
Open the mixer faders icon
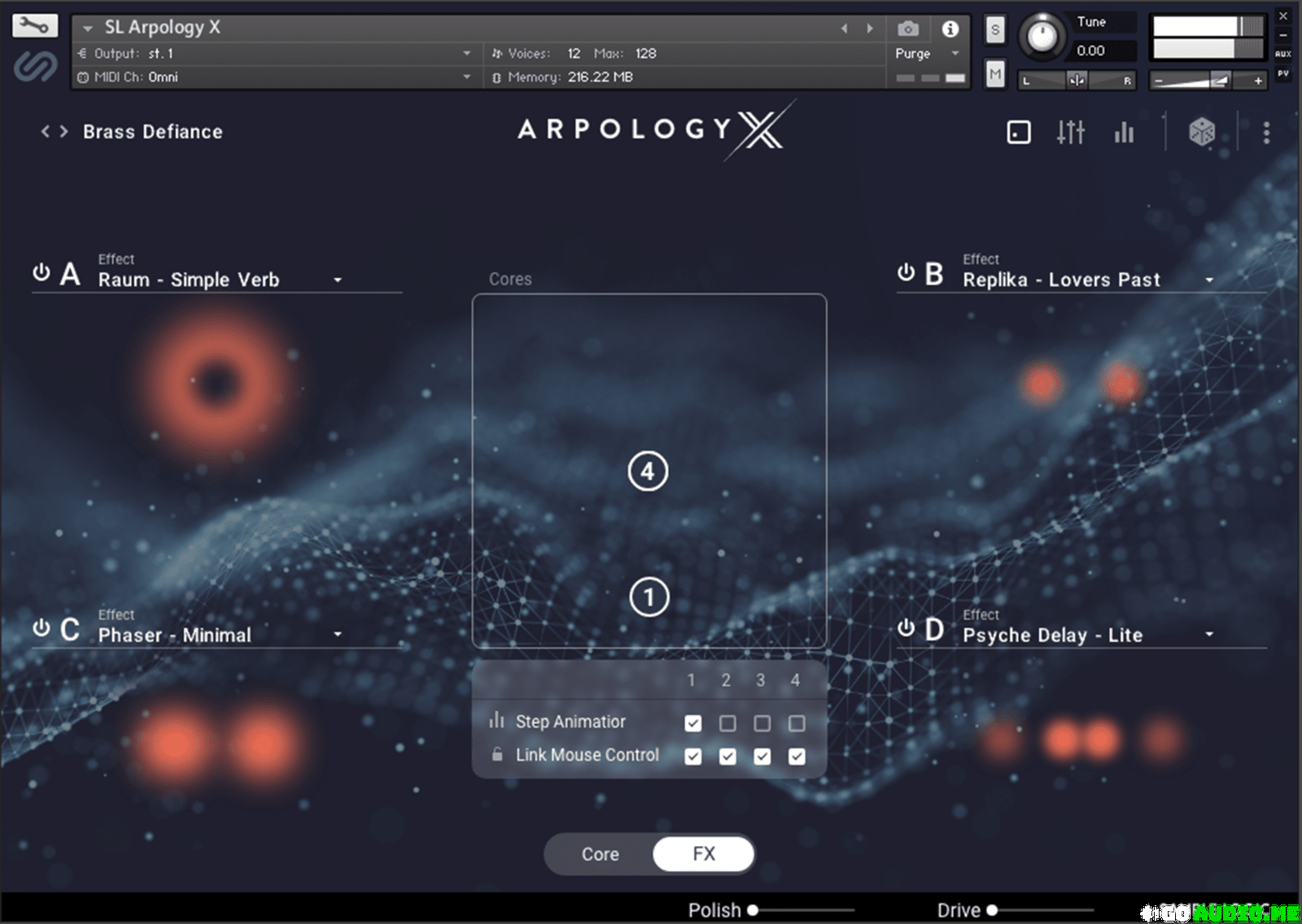1071,132
